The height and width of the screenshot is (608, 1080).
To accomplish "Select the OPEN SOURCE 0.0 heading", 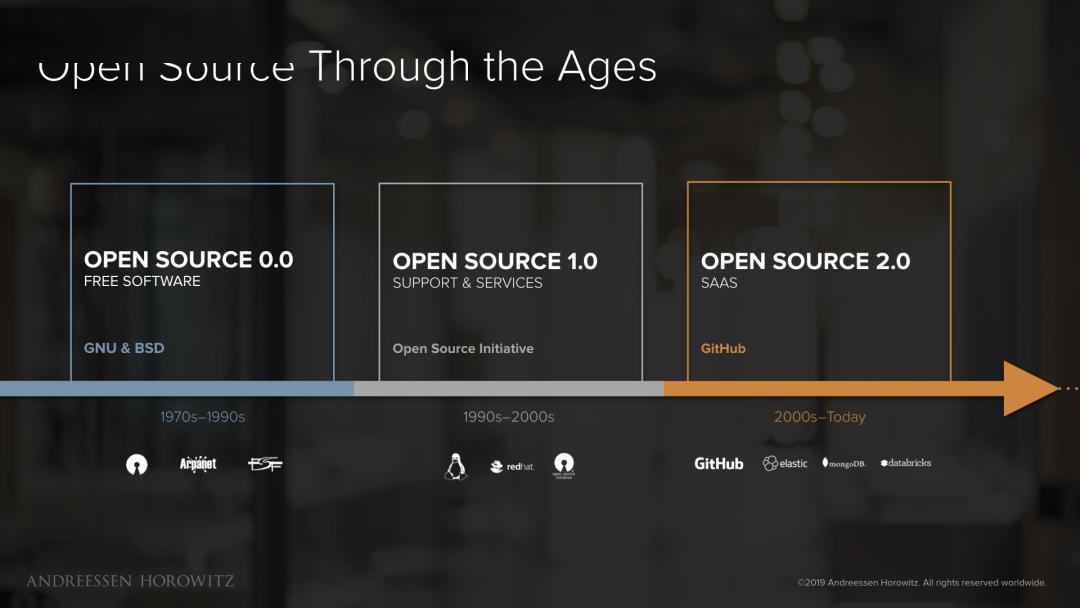I will (189, 260).
